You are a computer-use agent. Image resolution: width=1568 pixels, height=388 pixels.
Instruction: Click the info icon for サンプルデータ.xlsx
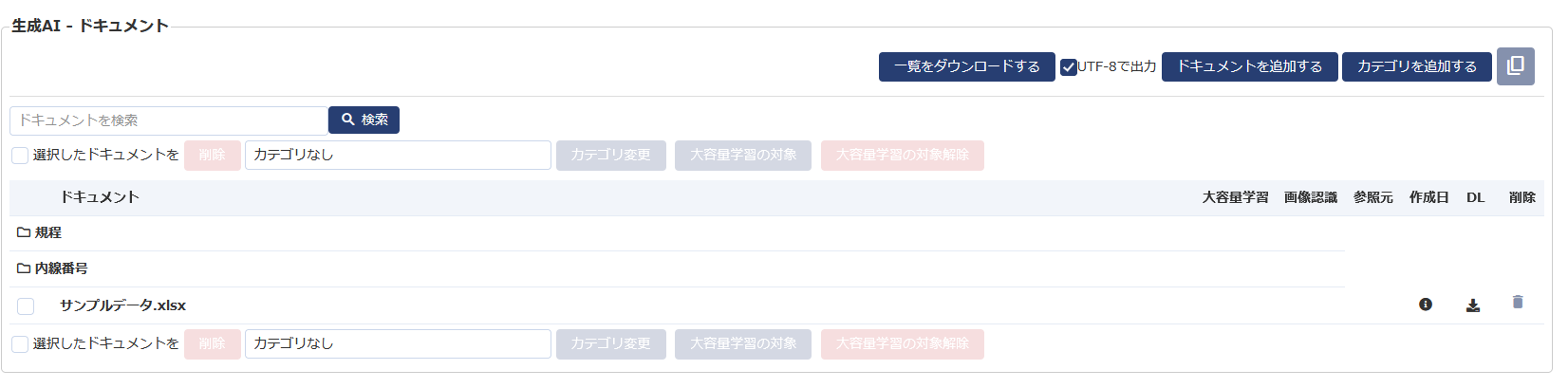click(x=1425, y=305)
